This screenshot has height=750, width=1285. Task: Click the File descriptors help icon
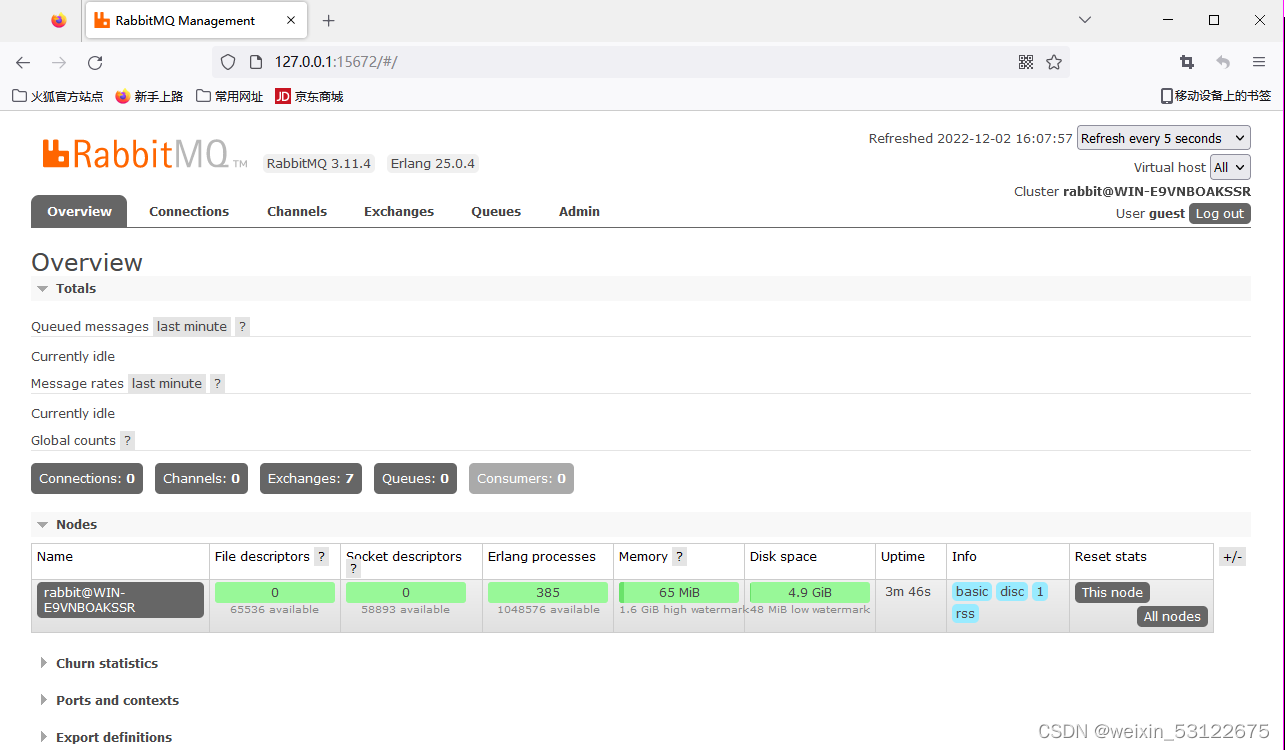click(x=321, y=556)
